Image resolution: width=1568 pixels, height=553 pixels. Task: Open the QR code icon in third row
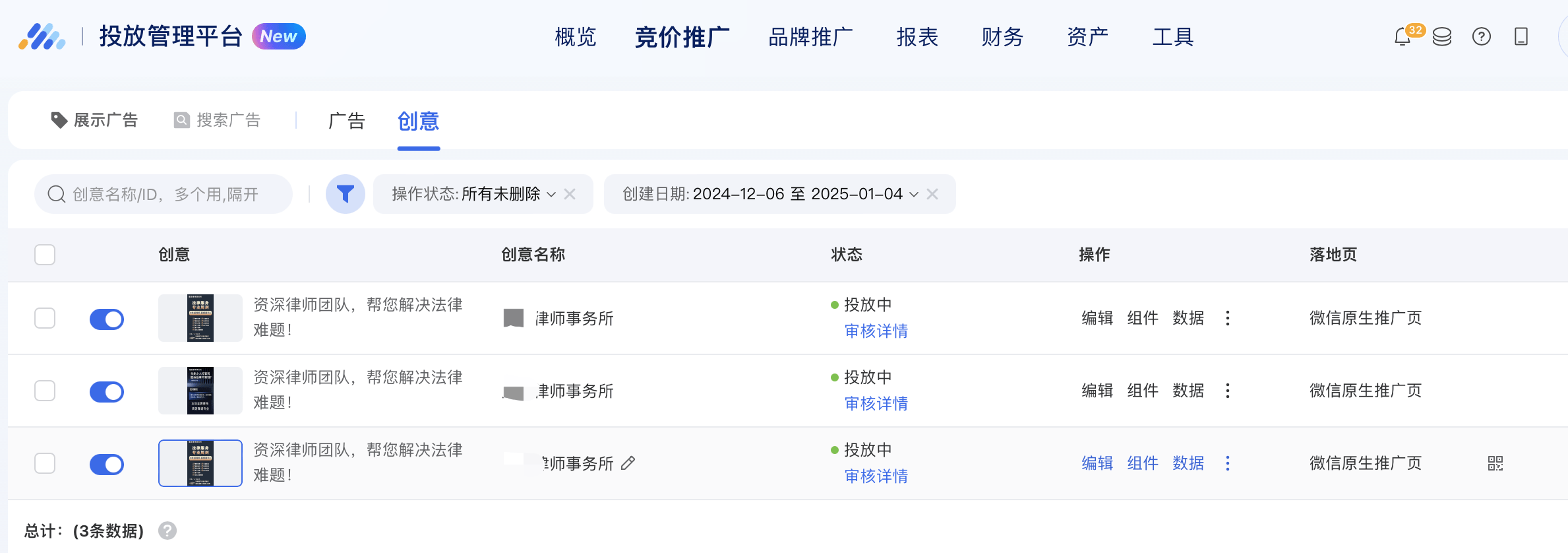(1495, 463)
